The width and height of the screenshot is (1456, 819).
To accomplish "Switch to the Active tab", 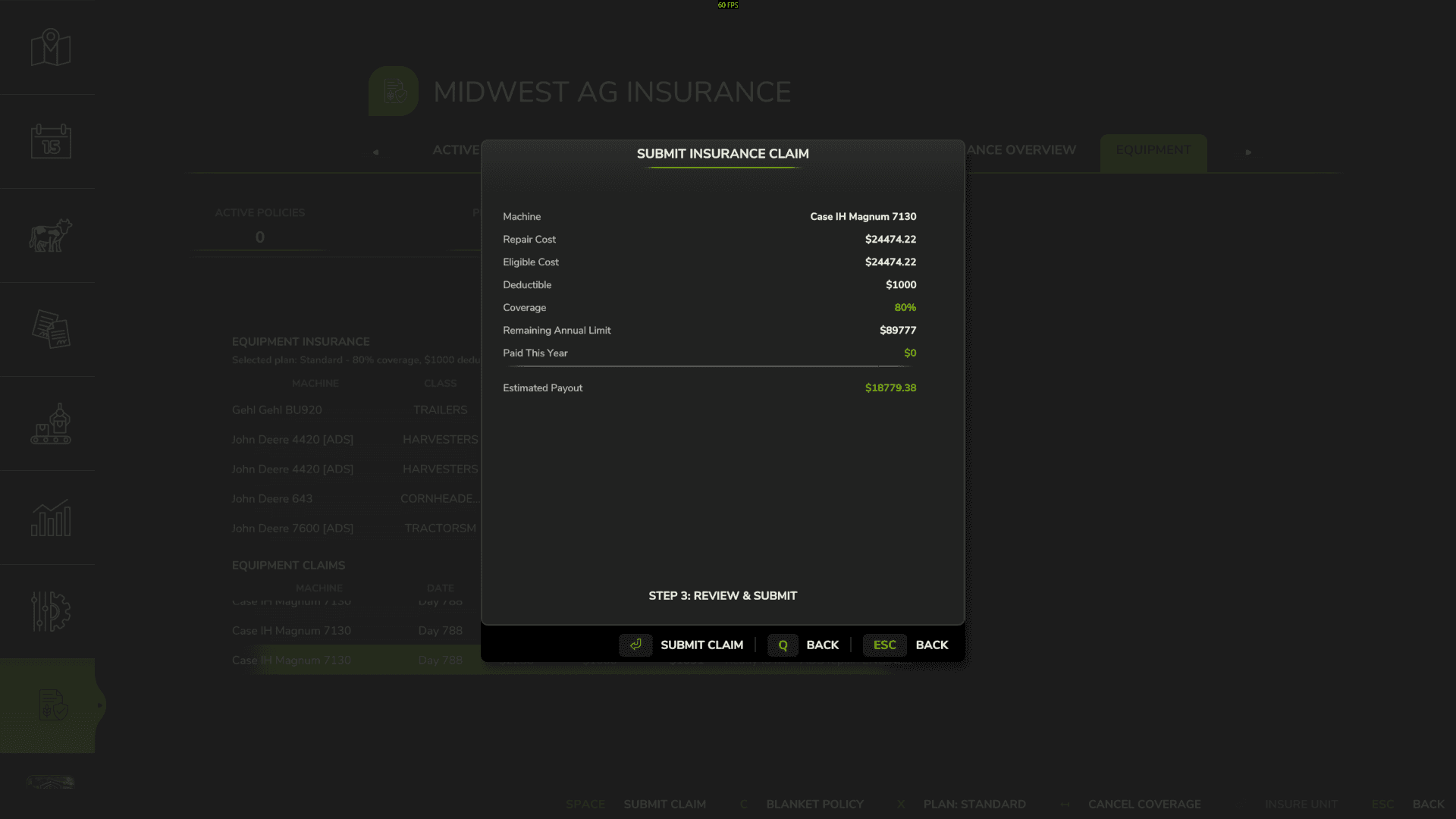I will [x=456, y=150].
